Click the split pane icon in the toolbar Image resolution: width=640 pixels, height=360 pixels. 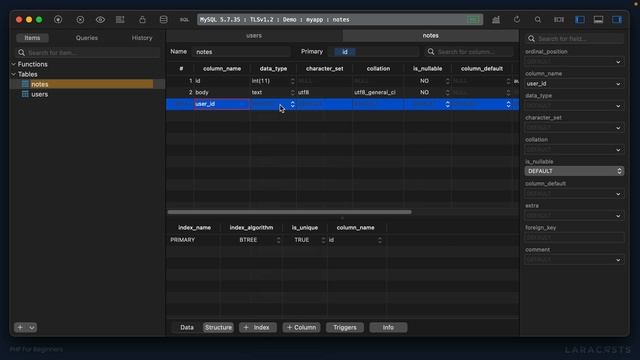558,20
